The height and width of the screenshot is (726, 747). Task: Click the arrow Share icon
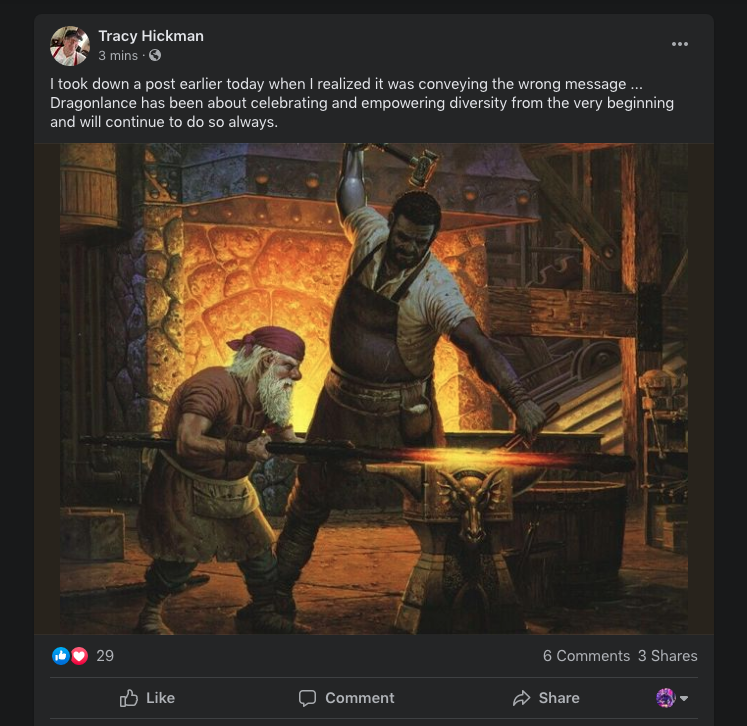[x=521, y=698]
